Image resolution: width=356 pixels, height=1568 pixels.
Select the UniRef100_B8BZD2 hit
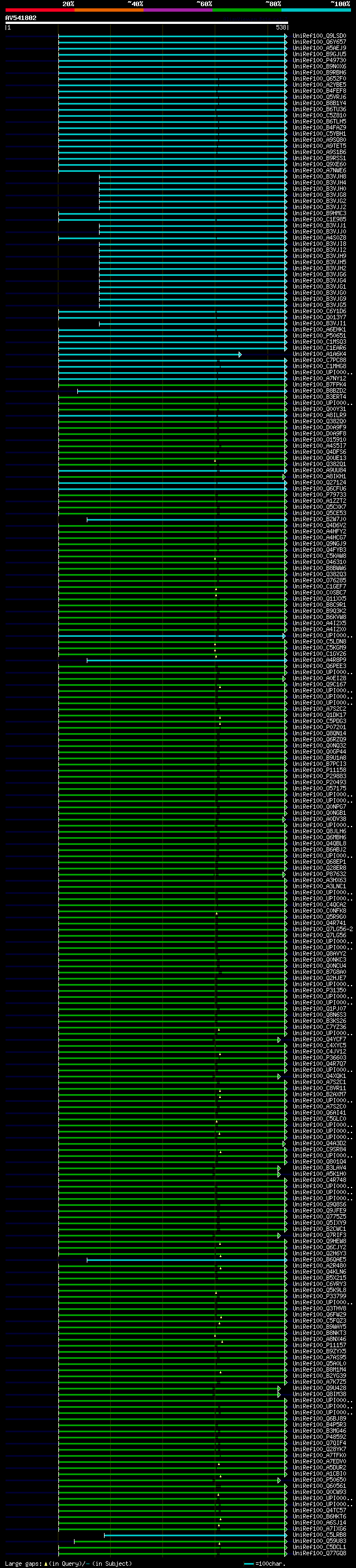[319, 391]
